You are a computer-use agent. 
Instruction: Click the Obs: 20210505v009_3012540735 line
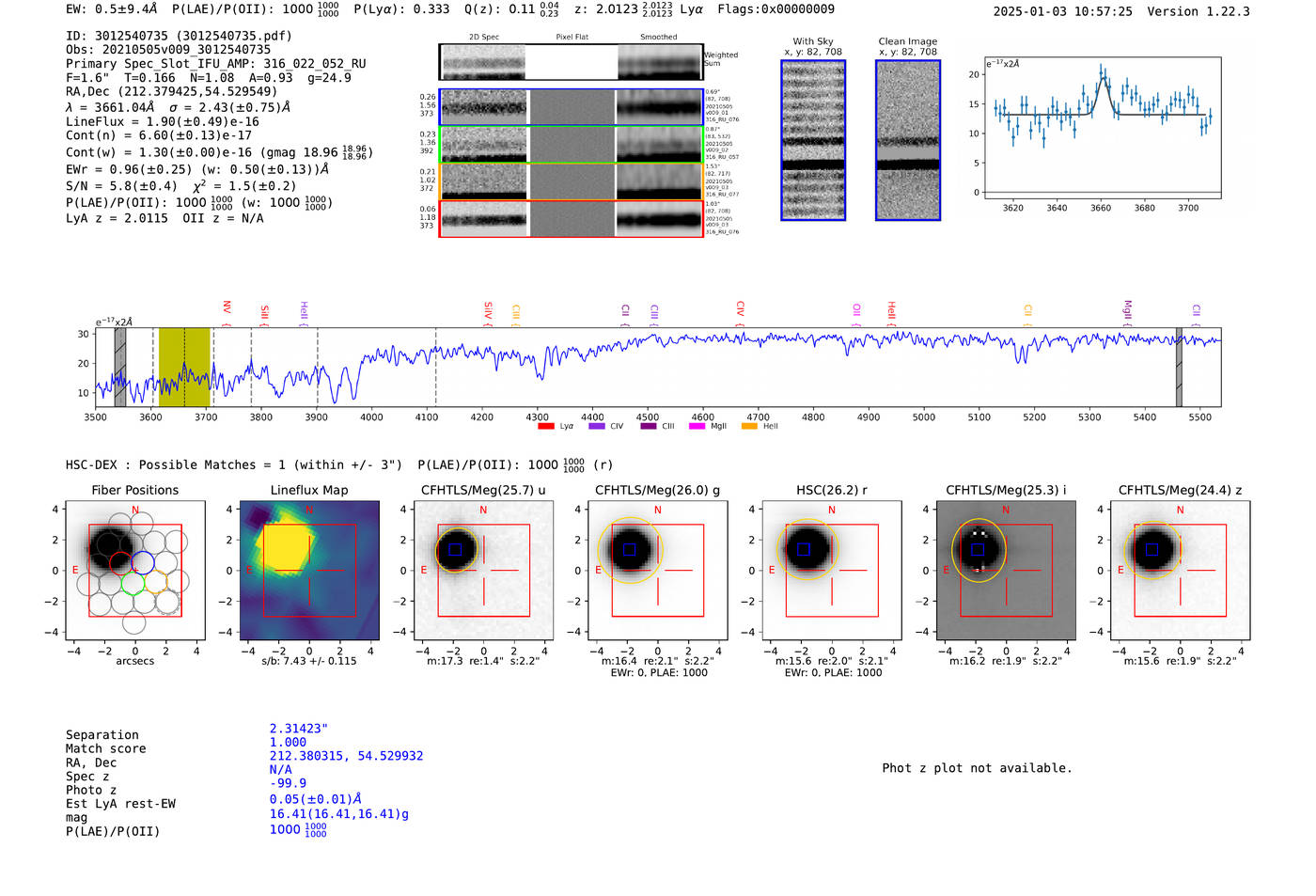pos(168,50)
